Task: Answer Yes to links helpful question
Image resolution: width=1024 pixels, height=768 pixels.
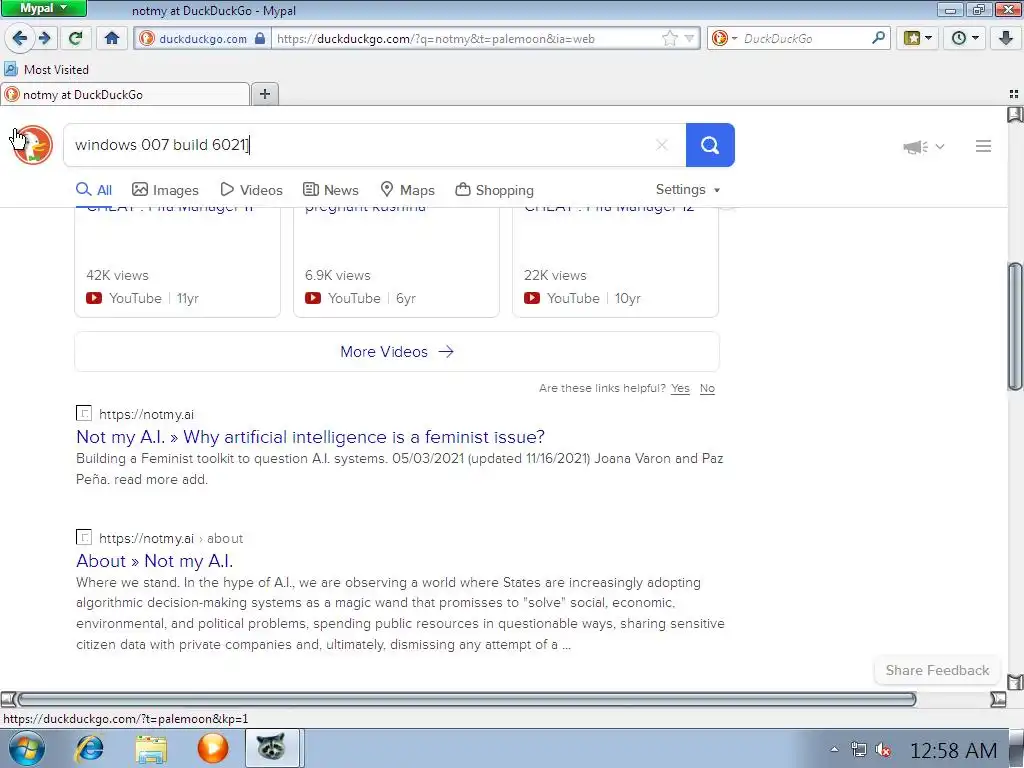Action: pos(680,388)
